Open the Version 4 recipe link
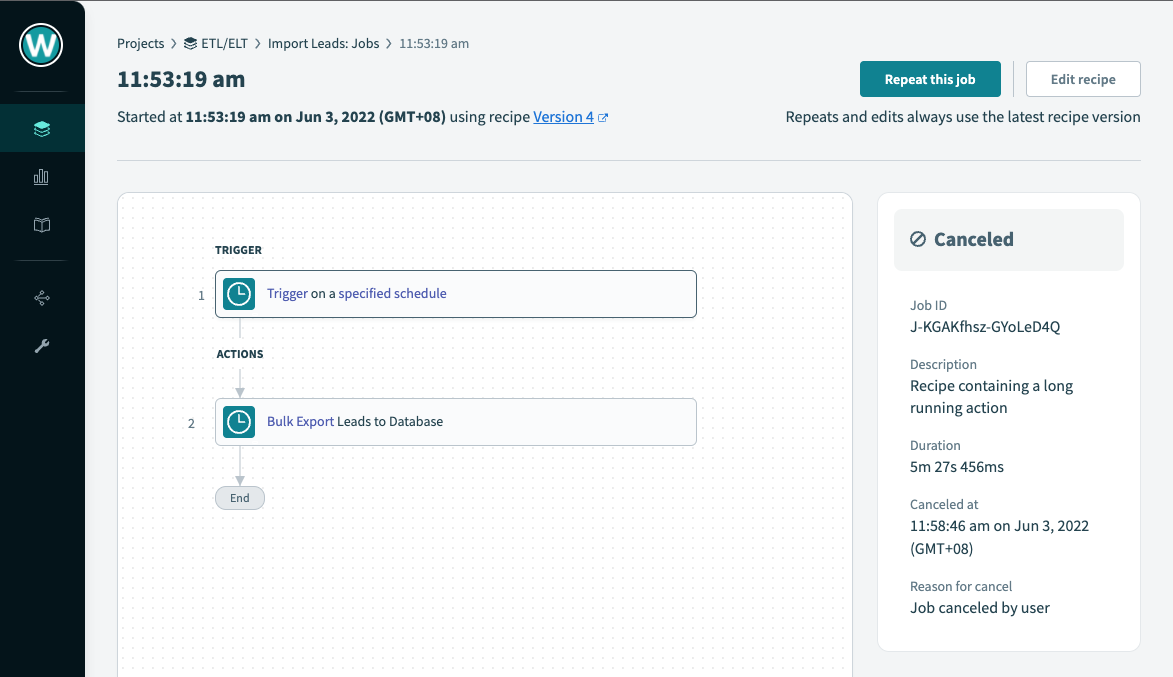 point(563,117)
